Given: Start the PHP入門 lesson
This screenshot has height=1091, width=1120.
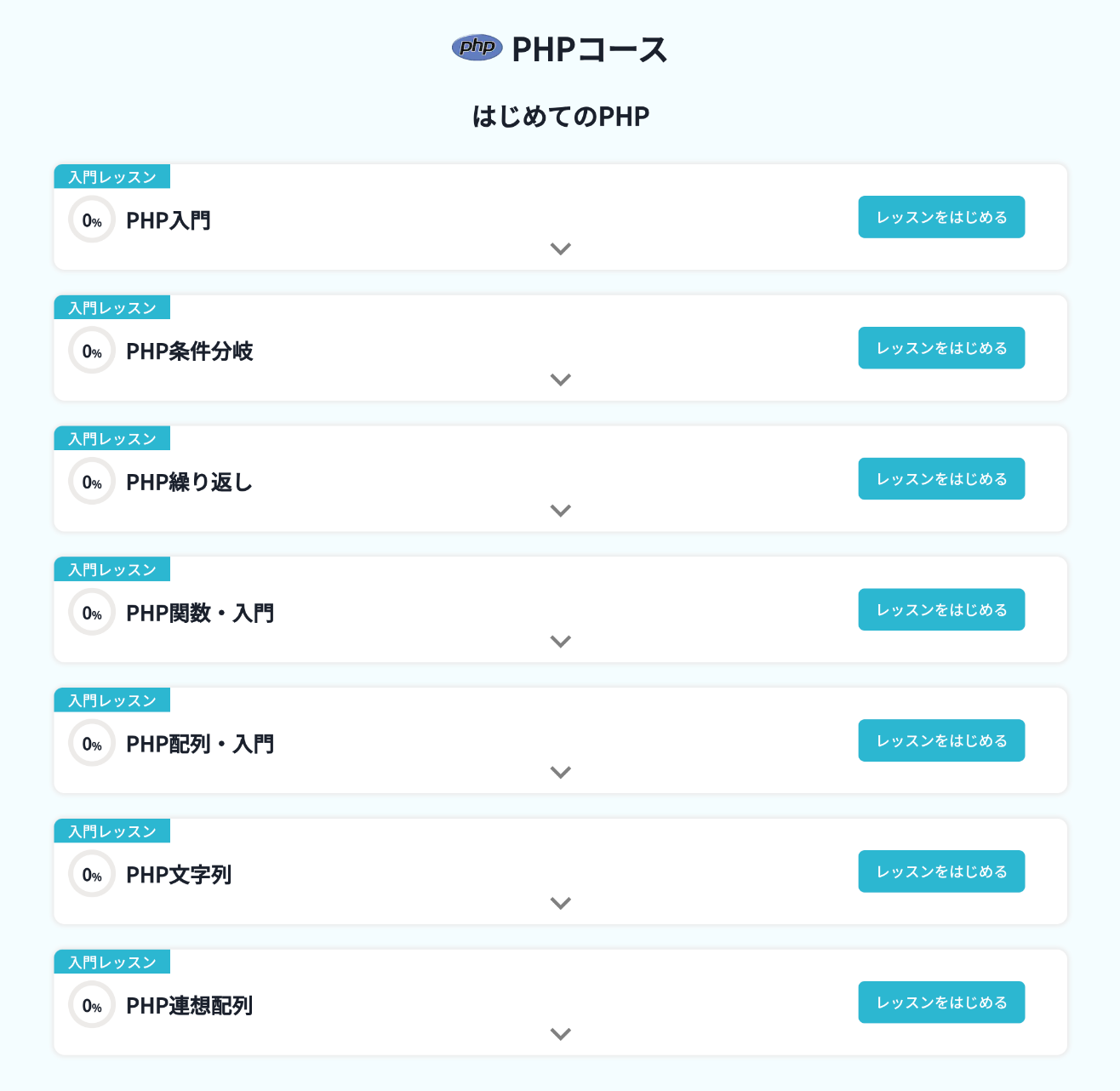Looking at the screenshot, I should pos(941,217).
